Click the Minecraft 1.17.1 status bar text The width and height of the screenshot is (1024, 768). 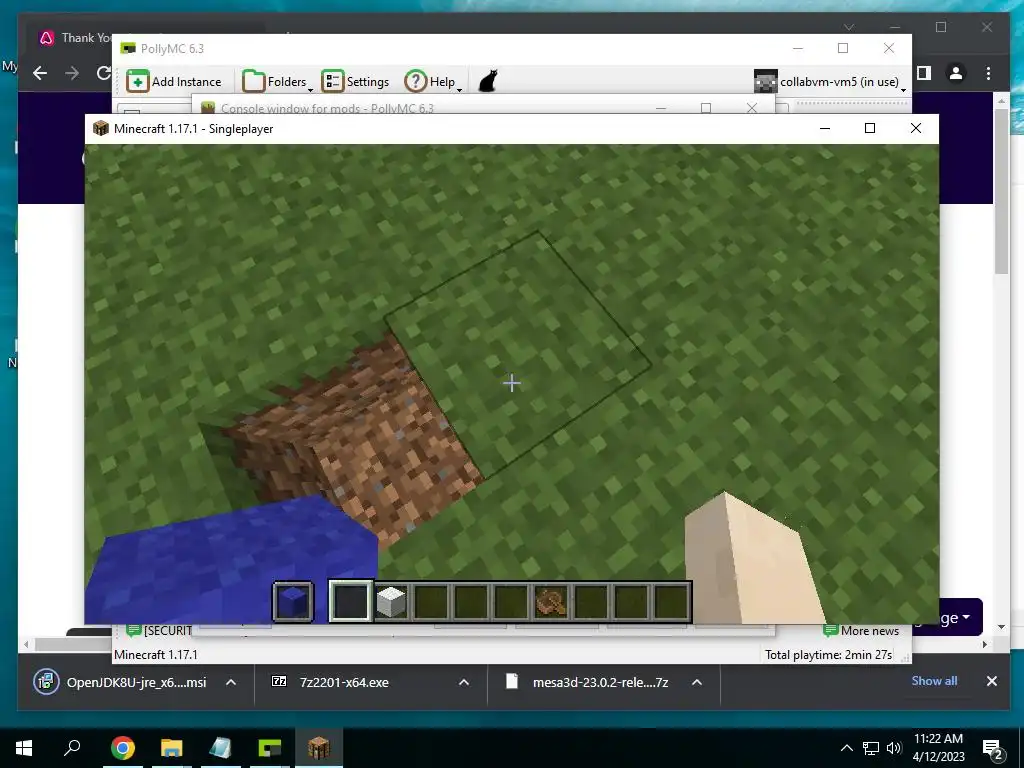(155, 654)
